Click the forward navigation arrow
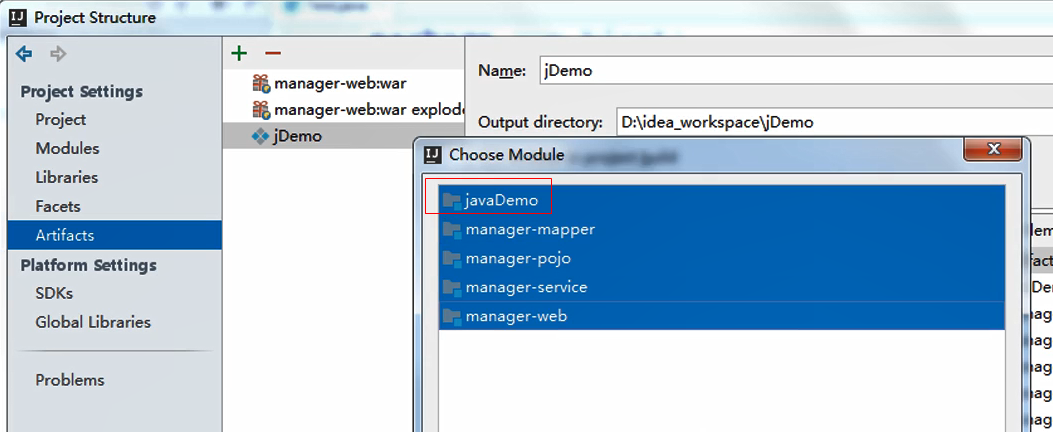This screenshot has height=432, width=1053. (58, 54)
